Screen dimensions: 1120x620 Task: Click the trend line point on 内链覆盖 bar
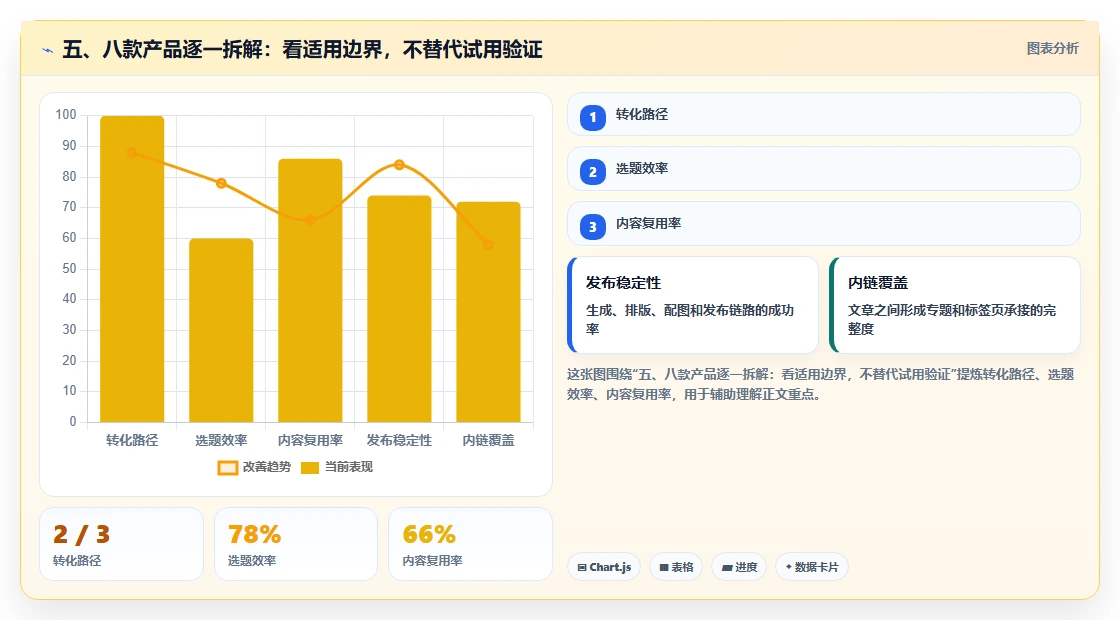pyautogui.click(x=489, y=244)
